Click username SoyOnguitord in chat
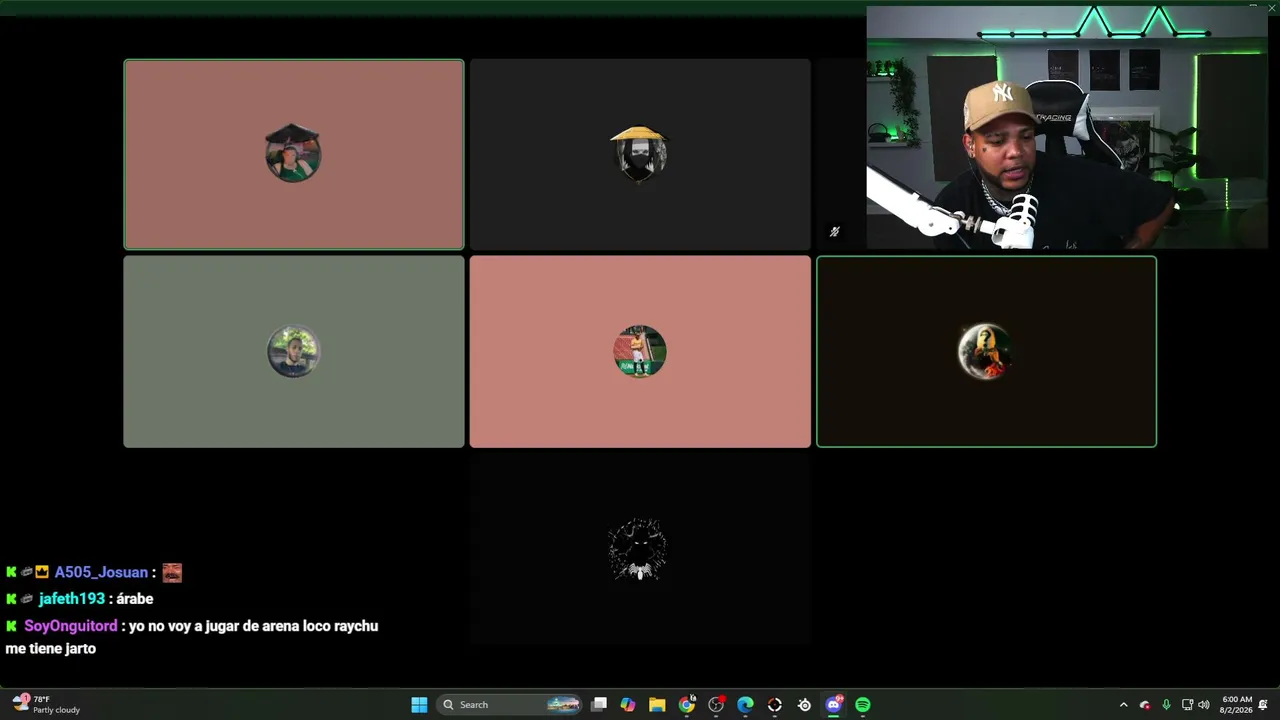Image resolution: width=1280 pixels, height=720 pixels. click(x=71, y=626)
